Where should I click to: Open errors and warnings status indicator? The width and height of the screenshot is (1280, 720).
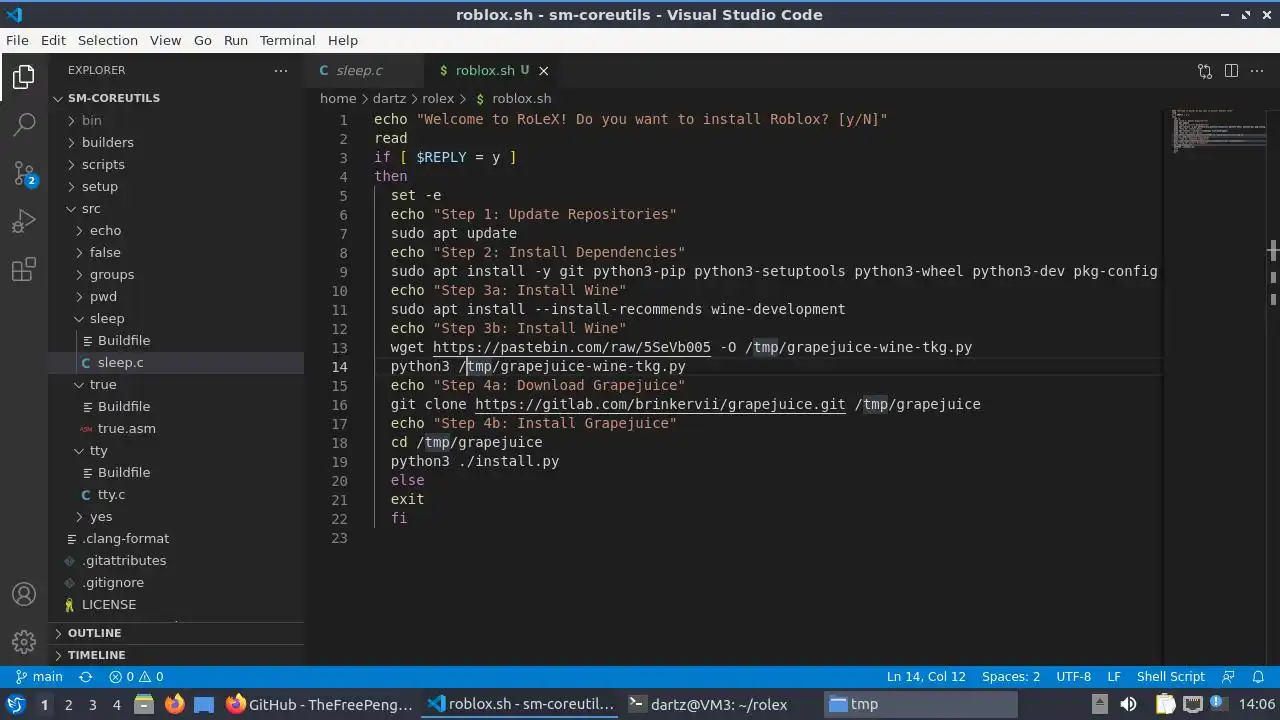click(136, 677)
